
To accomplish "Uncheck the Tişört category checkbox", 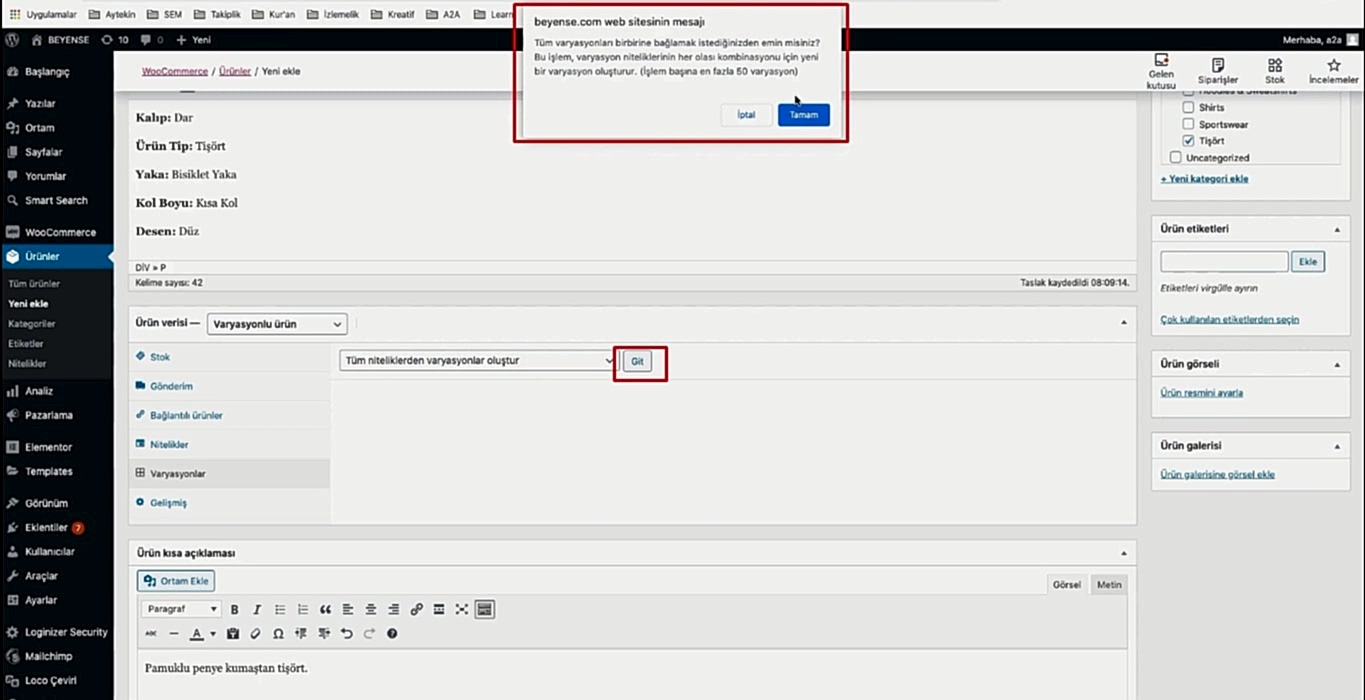I will [x=1188, y=141].
